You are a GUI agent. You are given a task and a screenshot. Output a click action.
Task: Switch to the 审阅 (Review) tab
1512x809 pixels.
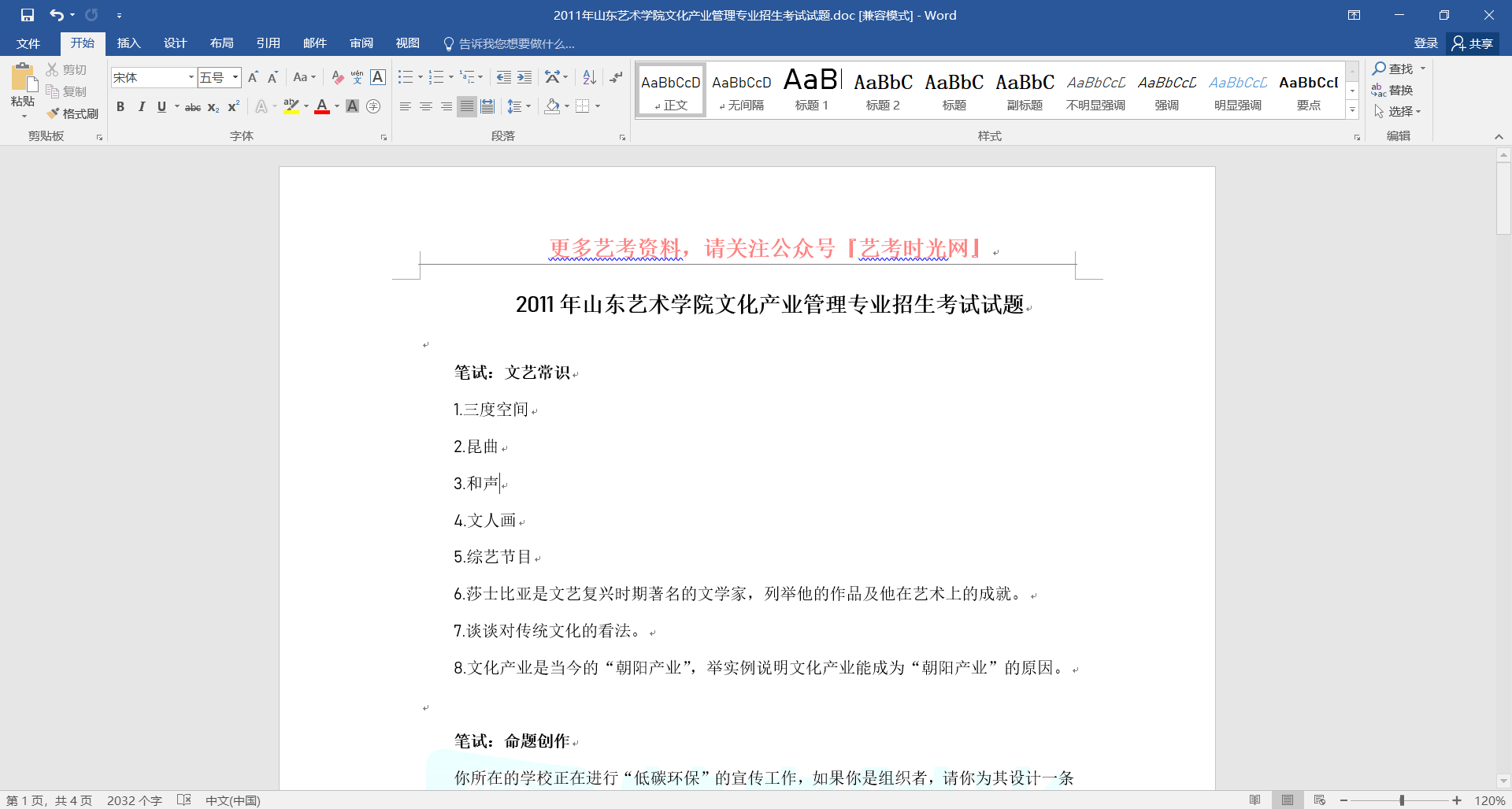tap(361, 43)
